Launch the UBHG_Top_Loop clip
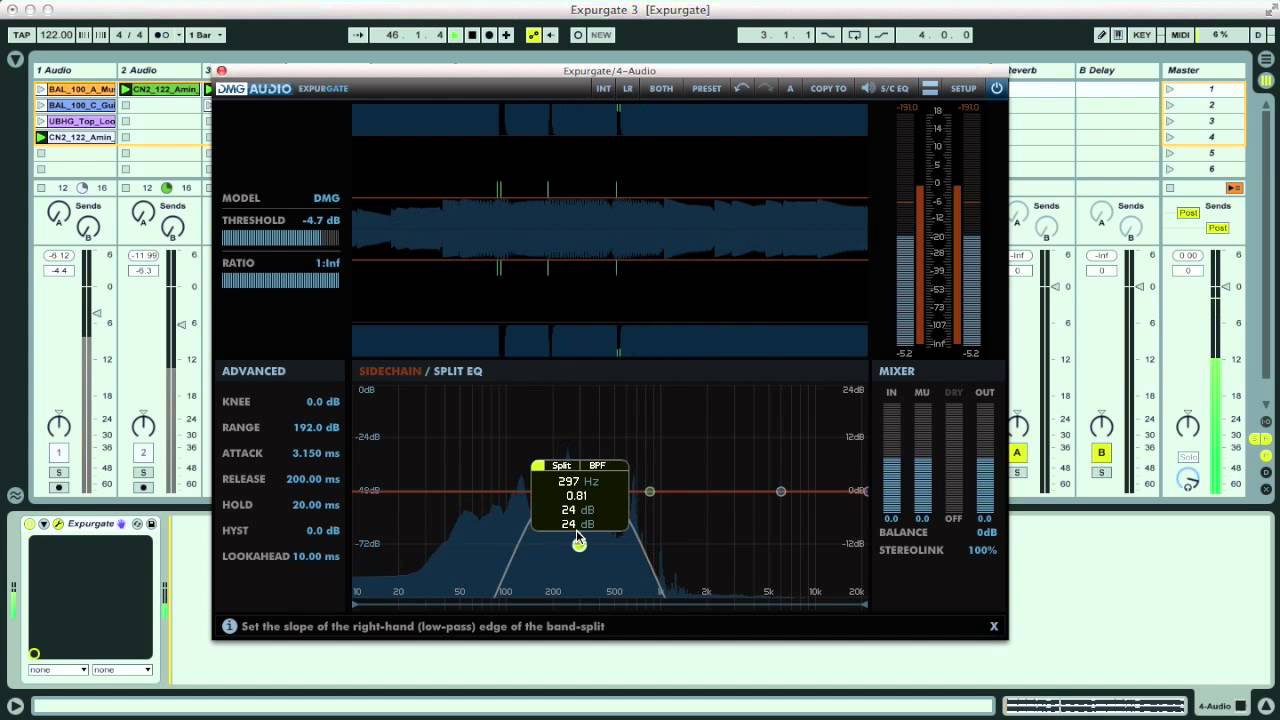Image resolution: width=1280 pixels, height=720 pixels. click(x=41, y=121)
